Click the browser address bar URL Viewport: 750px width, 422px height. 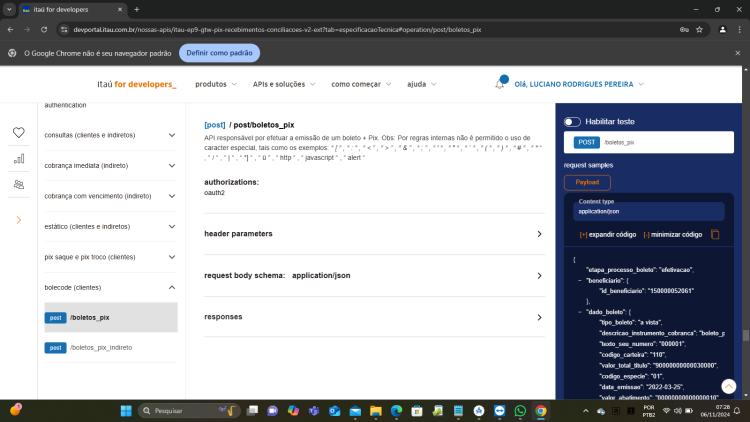click(277, 30)
